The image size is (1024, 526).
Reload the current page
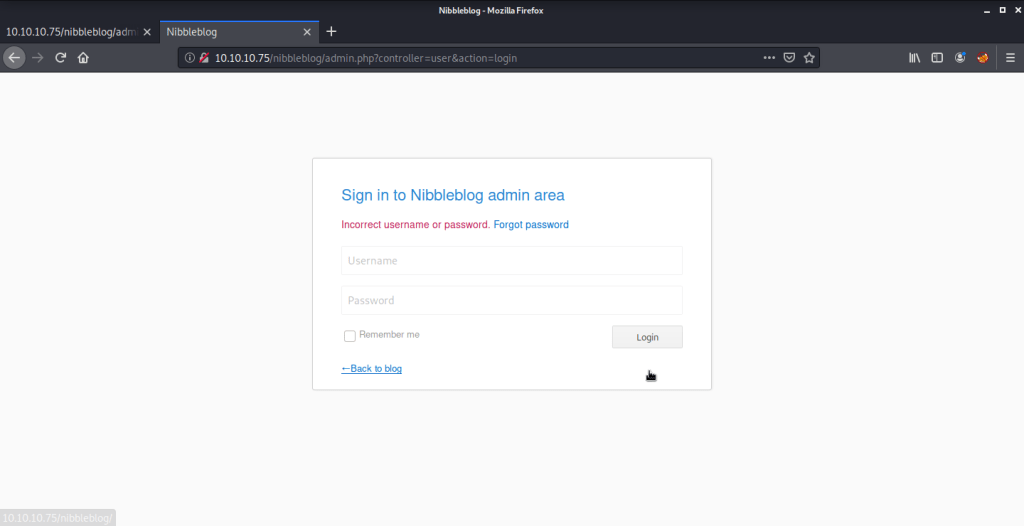[x=61, y=58]
